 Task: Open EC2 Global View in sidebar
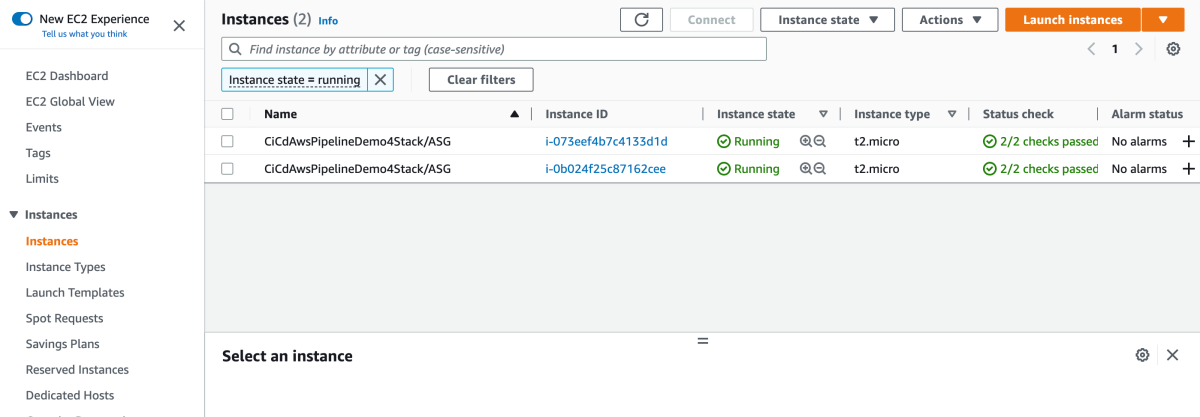[x=70, y=102]
